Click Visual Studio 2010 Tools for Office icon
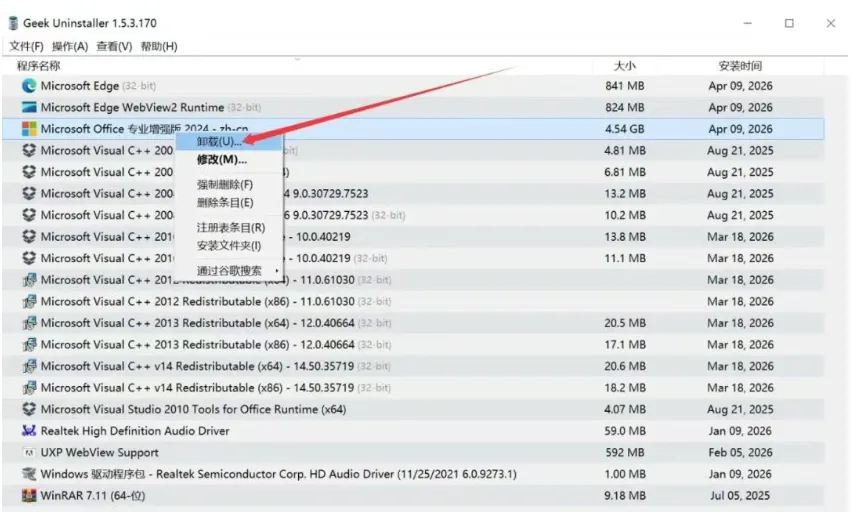The height and width of the screenshot is (512, 853). click(x=29, y=409)
